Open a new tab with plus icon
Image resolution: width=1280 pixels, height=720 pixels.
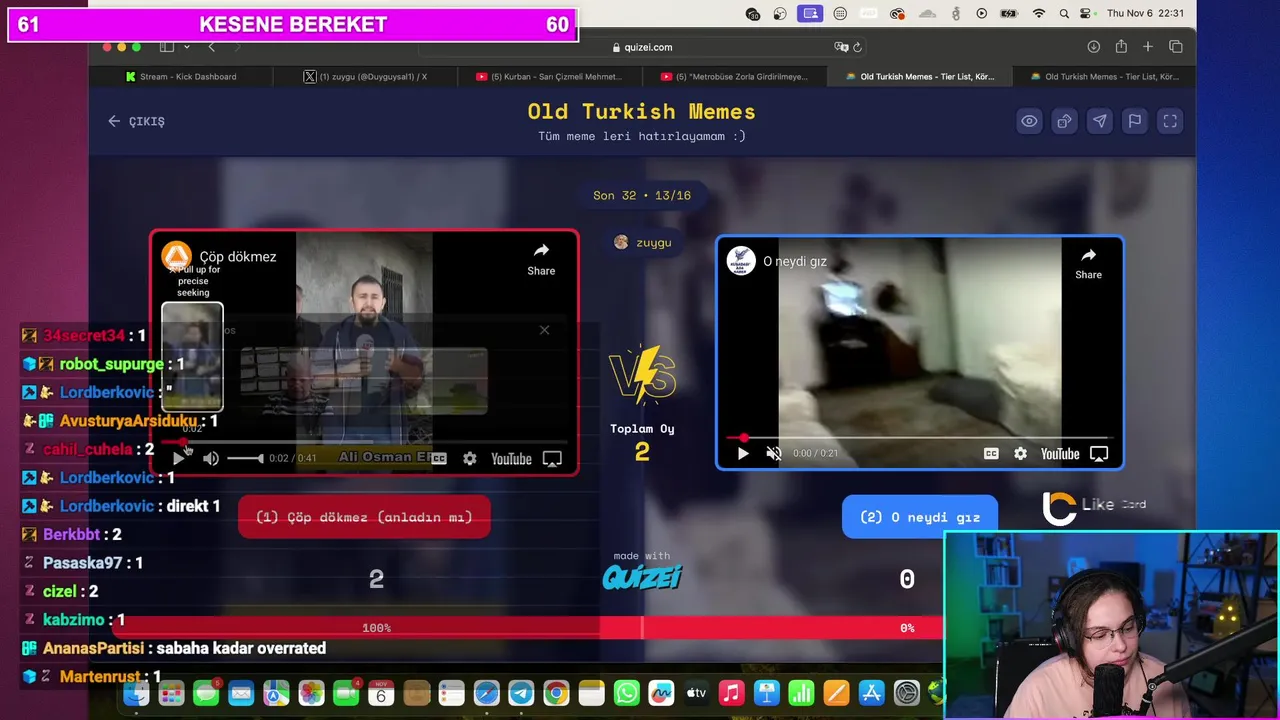pos(1148,47)
